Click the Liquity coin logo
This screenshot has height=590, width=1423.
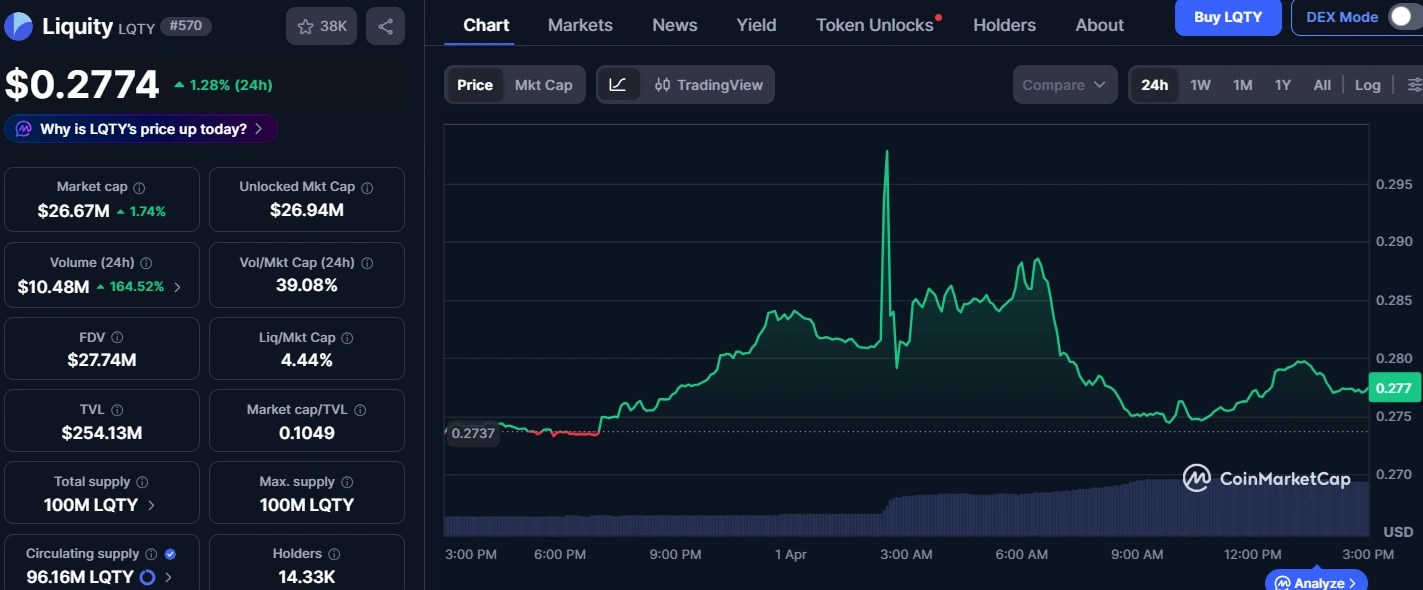coord(19,26)
